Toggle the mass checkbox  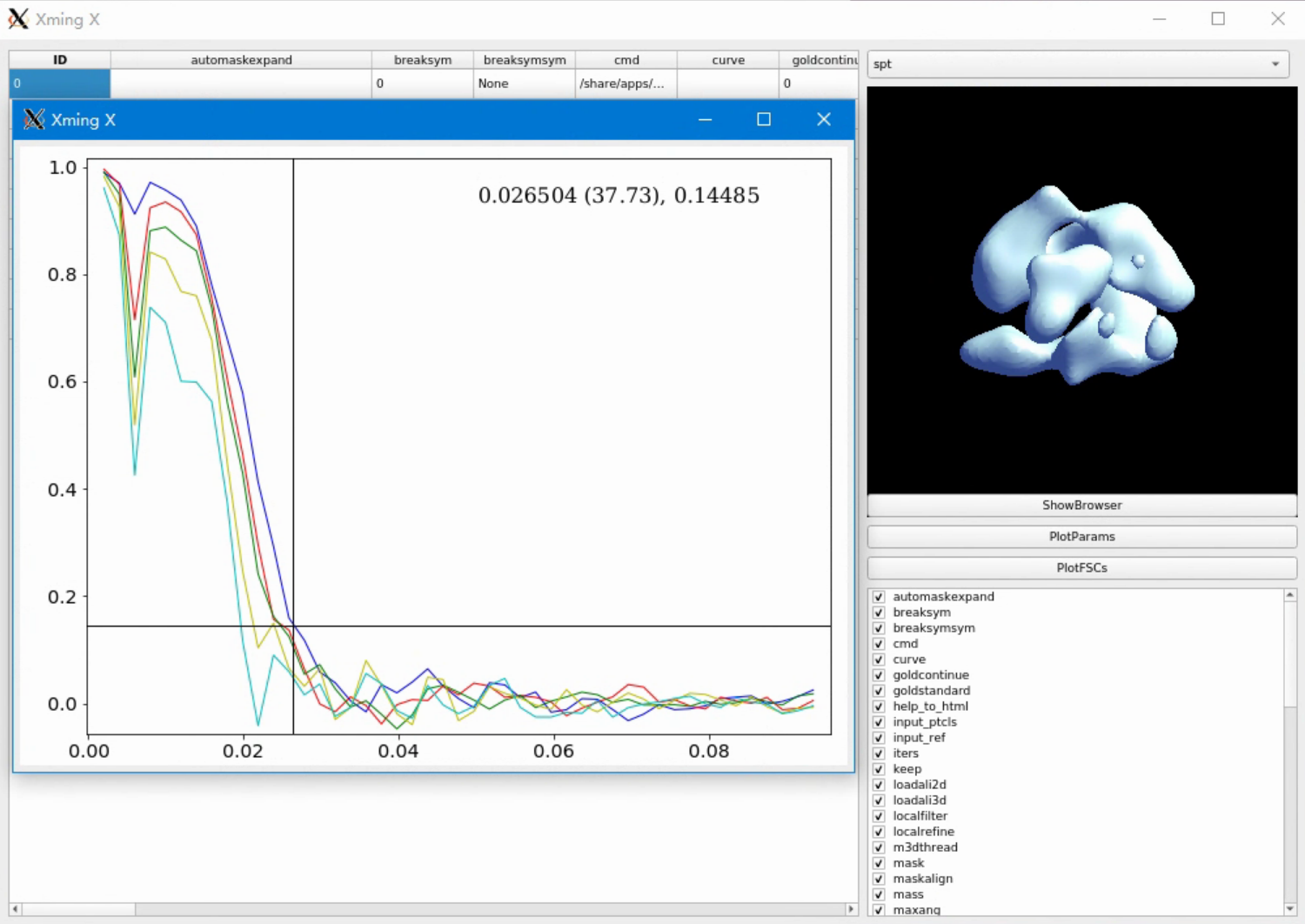pyautogui.click(x=879, y=894)
